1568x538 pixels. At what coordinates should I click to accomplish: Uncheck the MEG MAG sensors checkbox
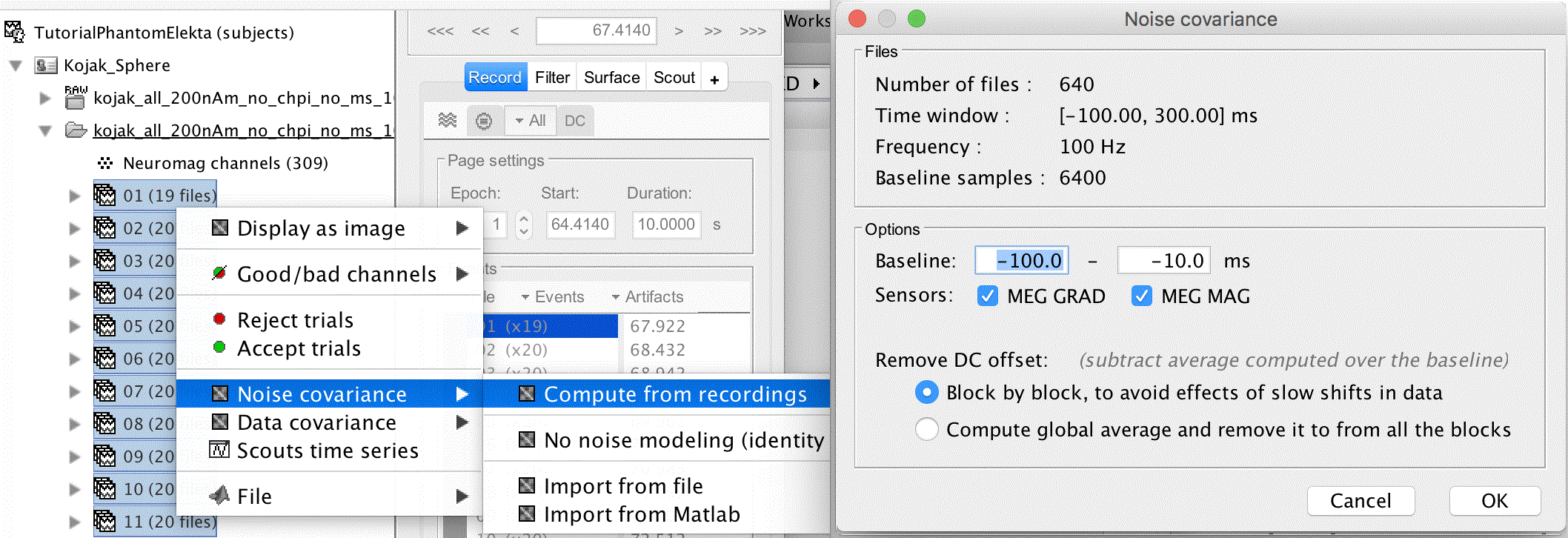pyautogui.click(x=1141, y=296)
